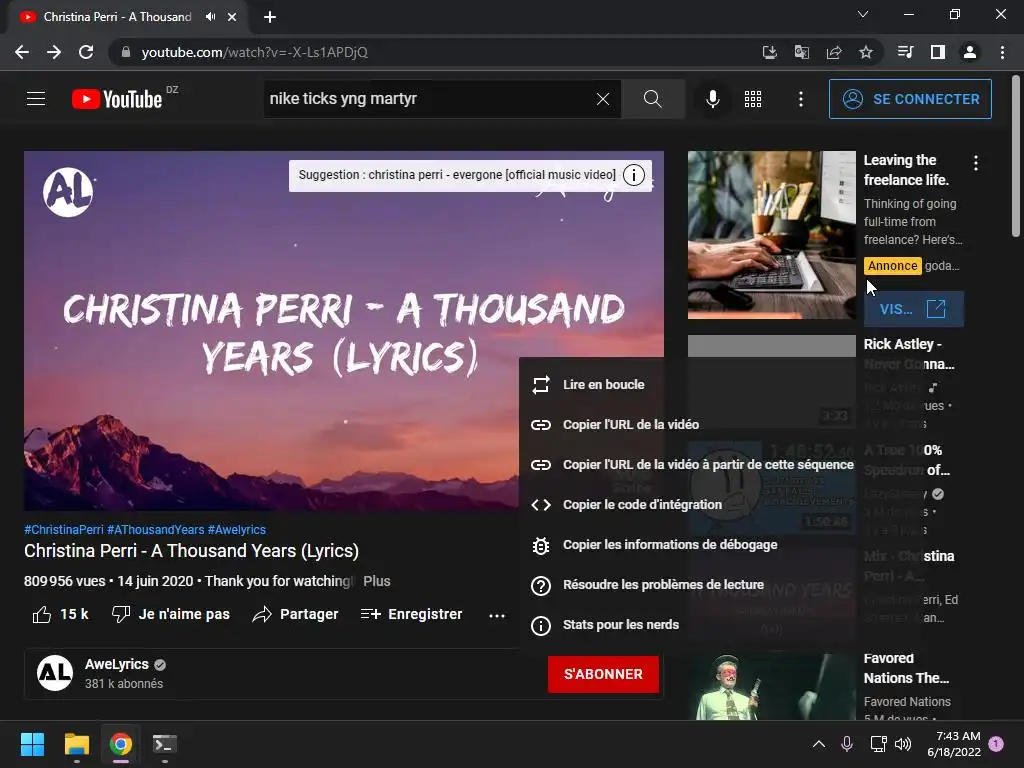Open the Chrome three-dot menu
Image resolution: width=1024 pixels, height=768 pixels.
[x=1002, y=52]
